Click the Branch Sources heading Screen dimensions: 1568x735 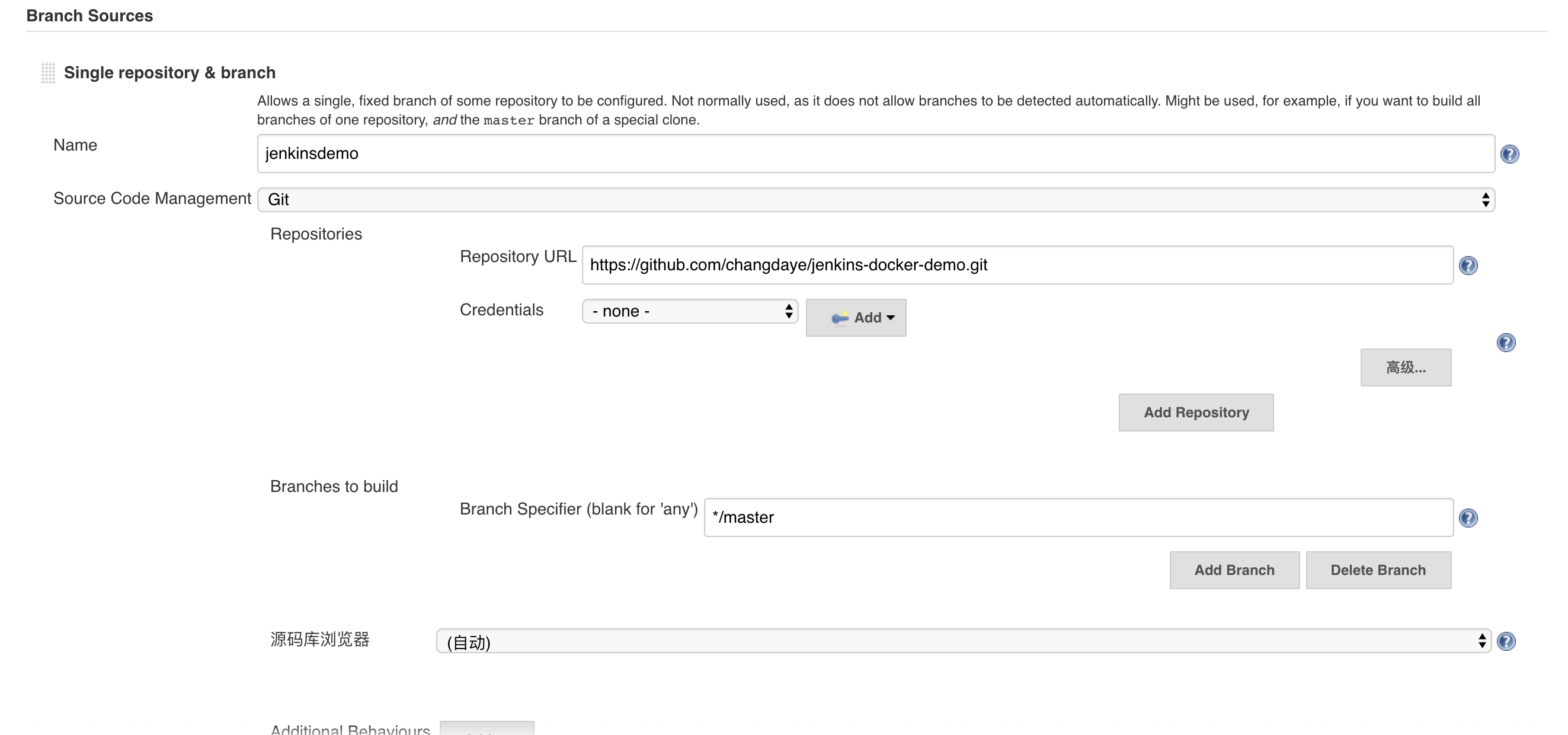(89, 16)
